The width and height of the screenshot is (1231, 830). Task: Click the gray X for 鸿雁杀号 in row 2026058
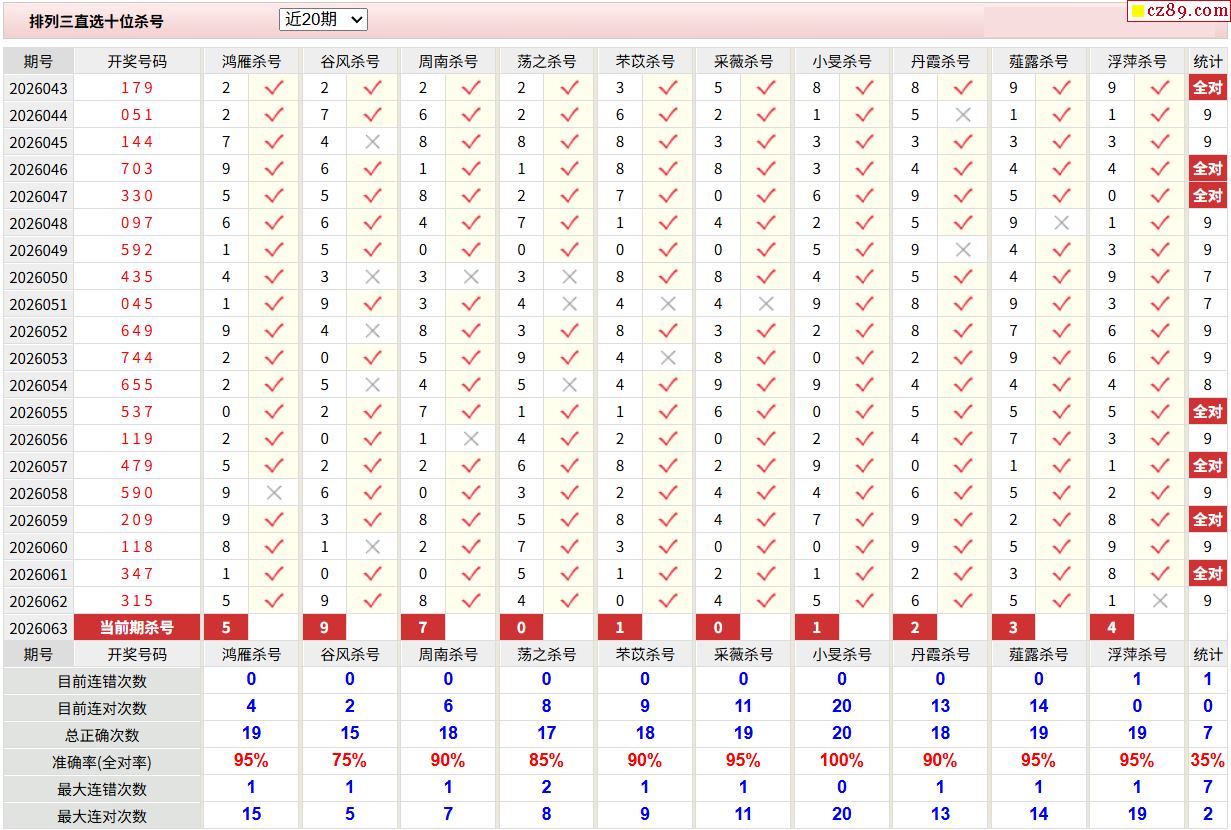click(274, 493)
